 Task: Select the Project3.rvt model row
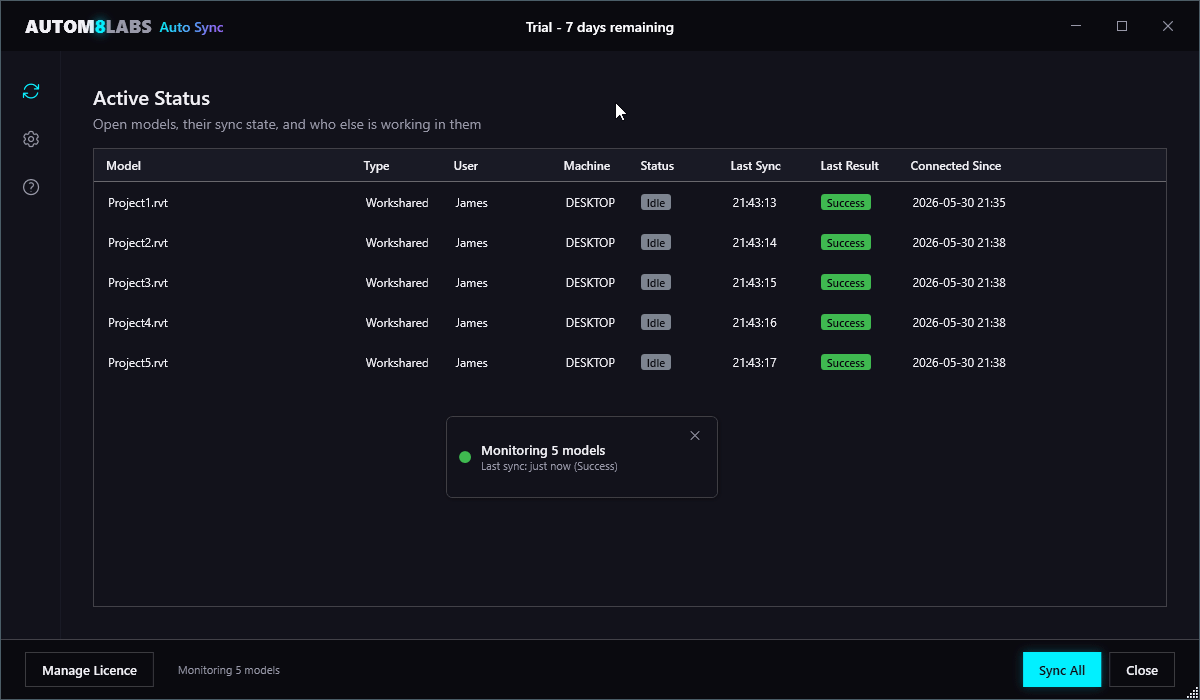pos(630,282)
